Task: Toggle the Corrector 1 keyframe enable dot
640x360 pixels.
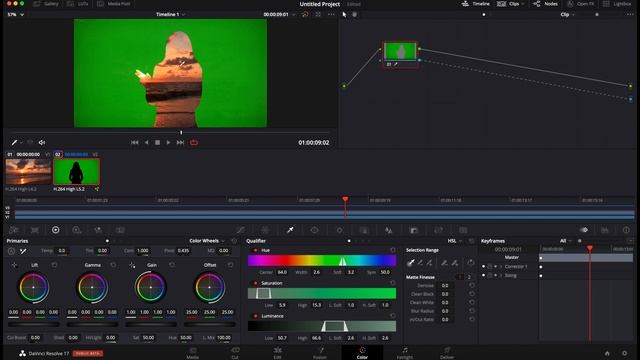Action: click(x=484, y=267)
